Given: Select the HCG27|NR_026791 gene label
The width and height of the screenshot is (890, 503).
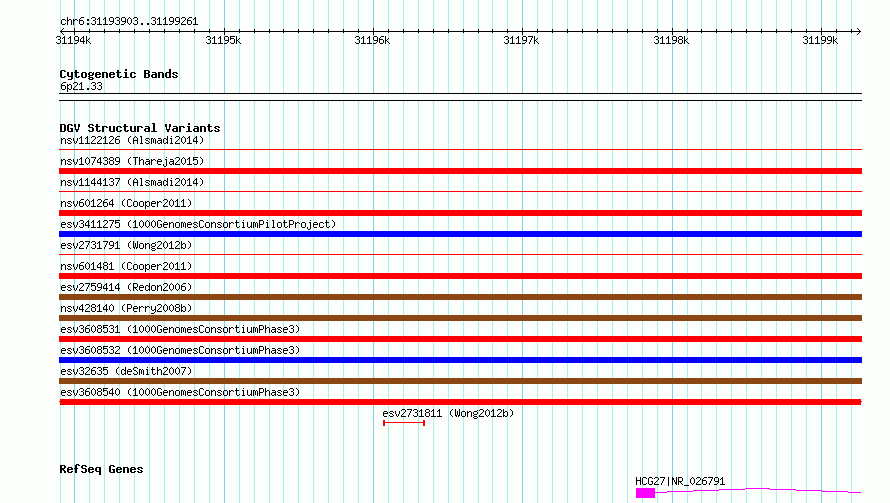Looking at the screenshot, I should coord(680,481).
